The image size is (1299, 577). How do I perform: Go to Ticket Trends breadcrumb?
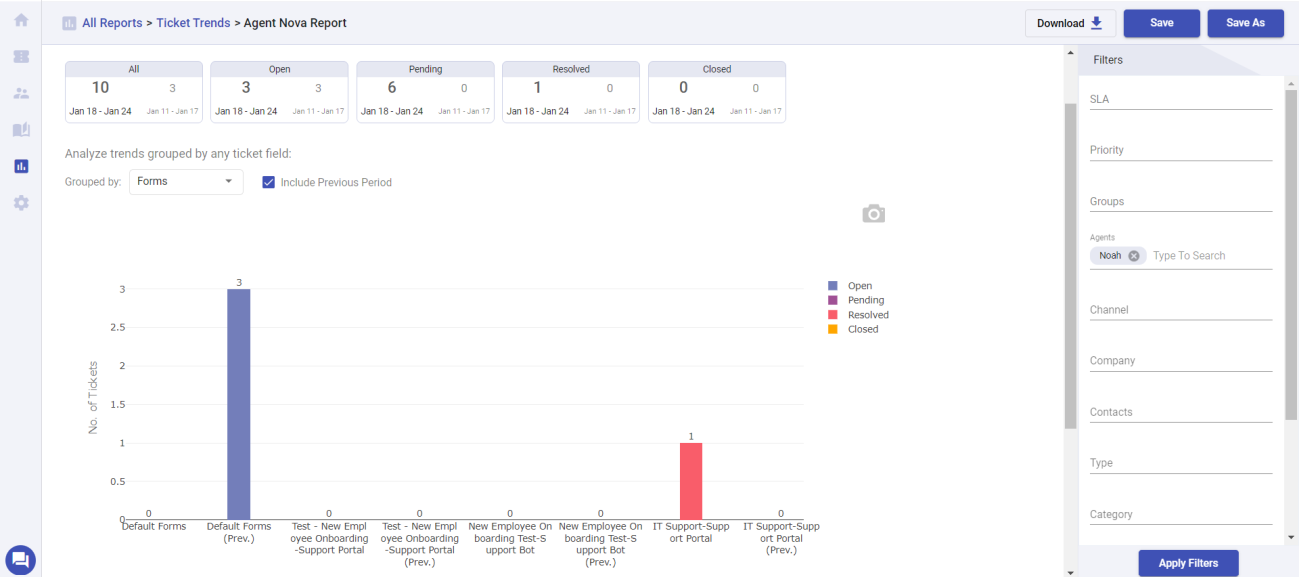point(193,23)
